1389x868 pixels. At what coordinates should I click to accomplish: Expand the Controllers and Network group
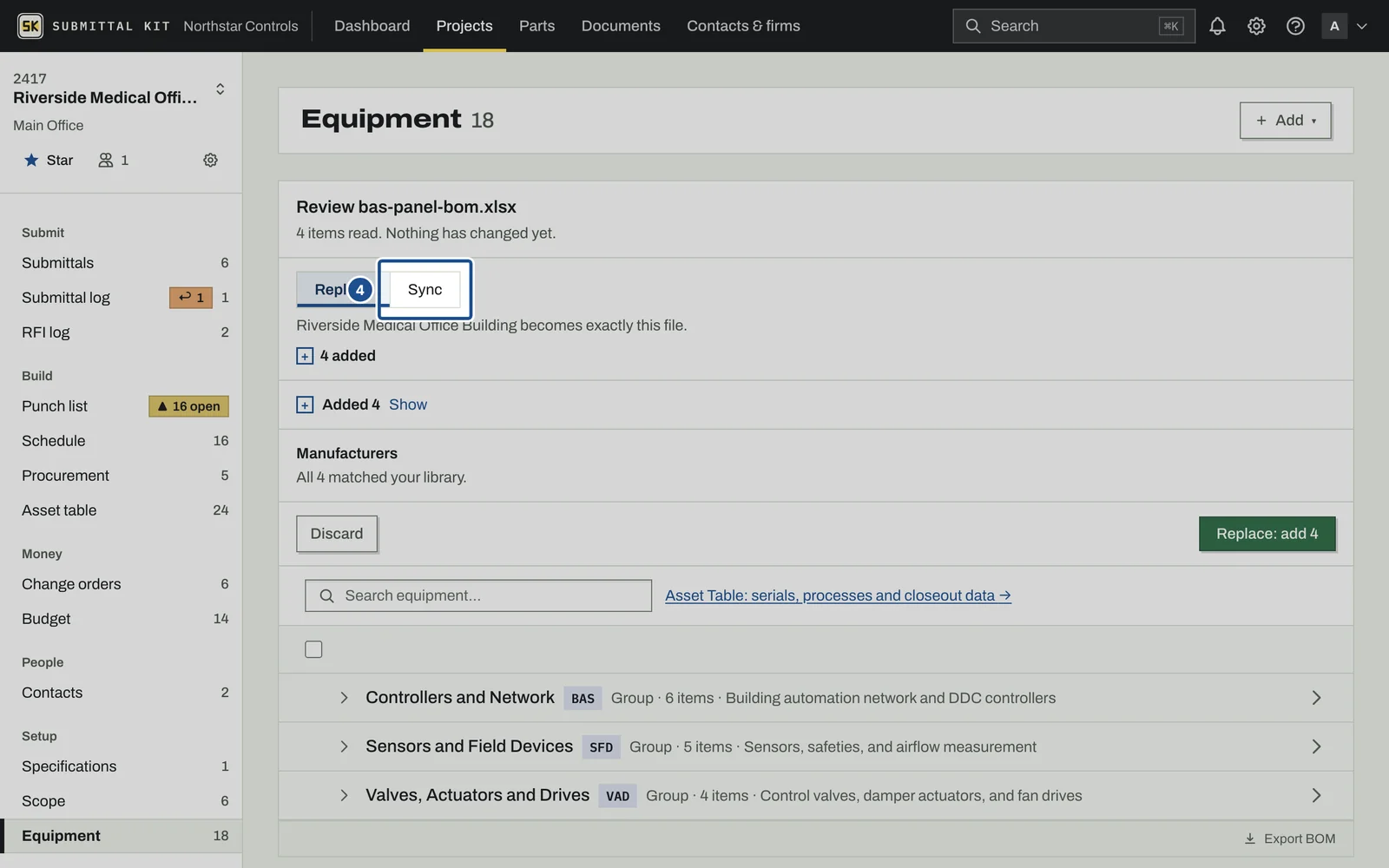pos(344,698)
